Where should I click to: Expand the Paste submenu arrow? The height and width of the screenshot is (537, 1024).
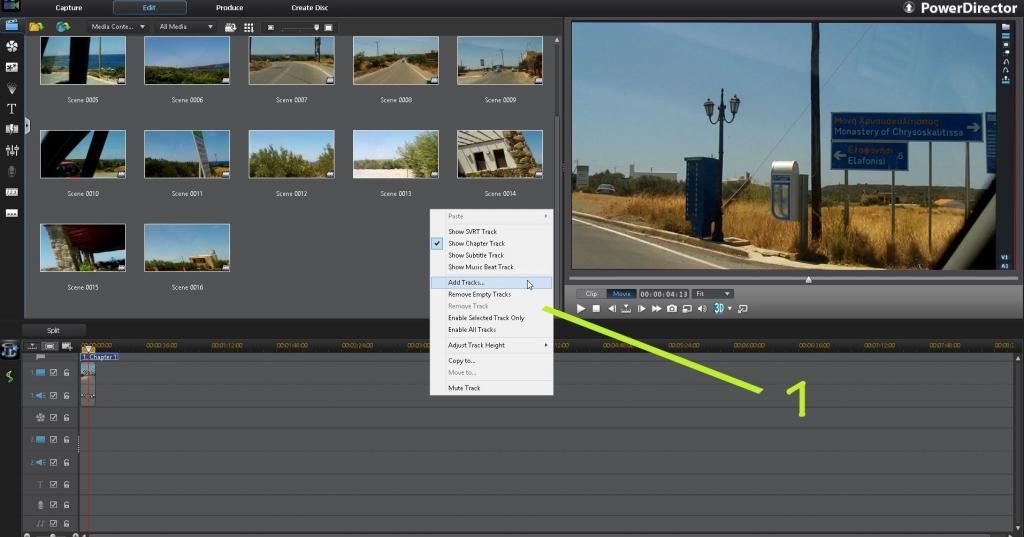pos(546,216)
